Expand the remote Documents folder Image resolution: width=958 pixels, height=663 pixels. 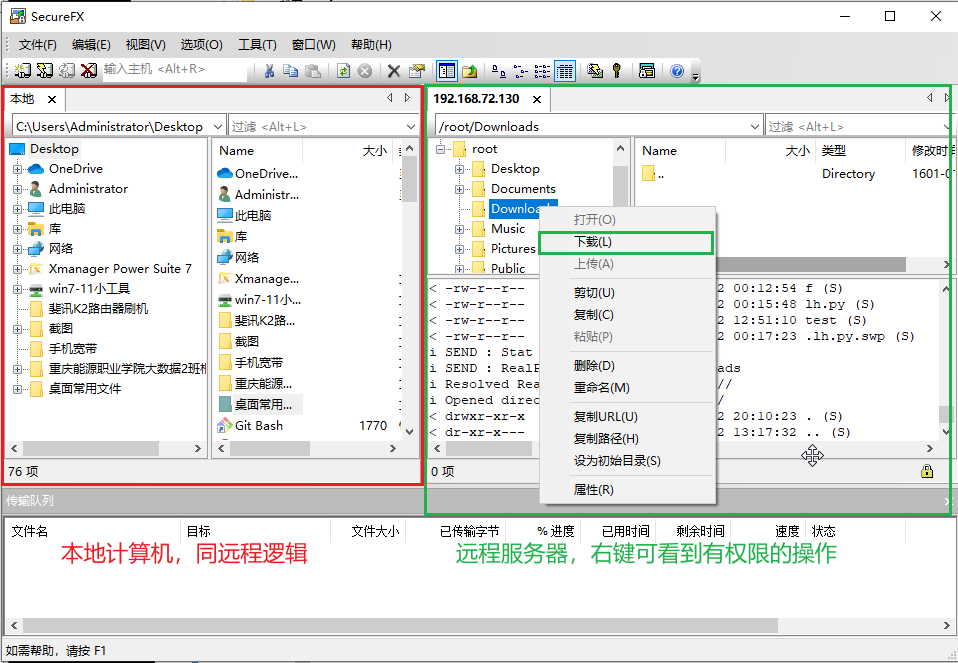[459, 189]
